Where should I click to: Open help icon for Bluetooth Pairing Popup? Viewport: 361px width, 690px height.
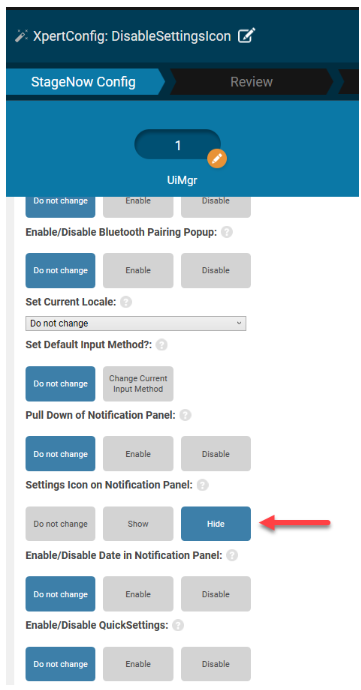pos(227,232)
